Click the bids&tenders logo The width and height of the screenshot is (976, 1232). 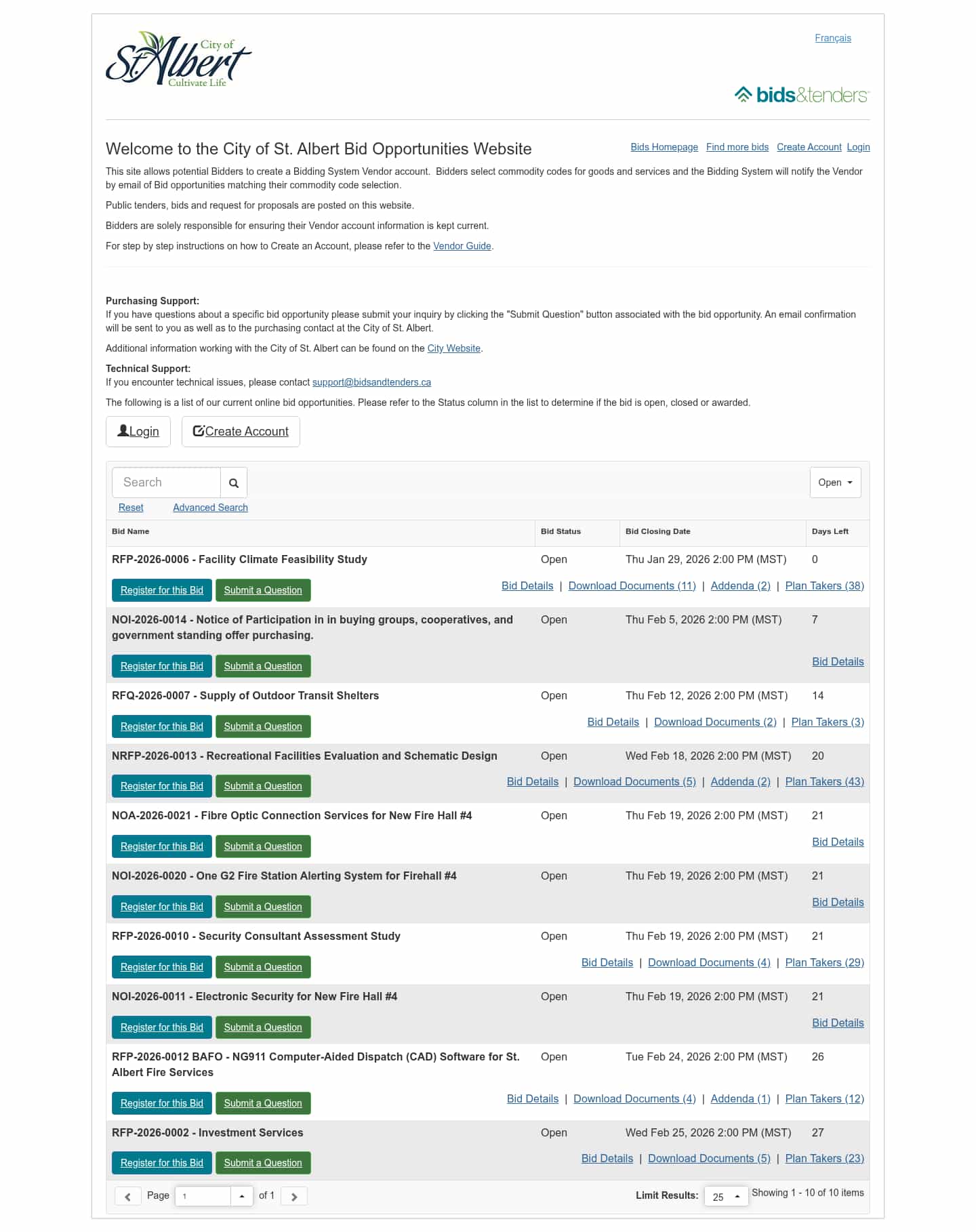coord(801,95)
